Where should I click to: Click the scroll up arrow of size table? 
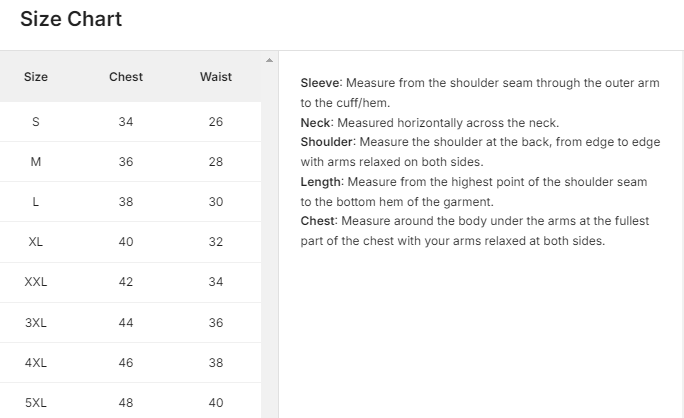269,60
